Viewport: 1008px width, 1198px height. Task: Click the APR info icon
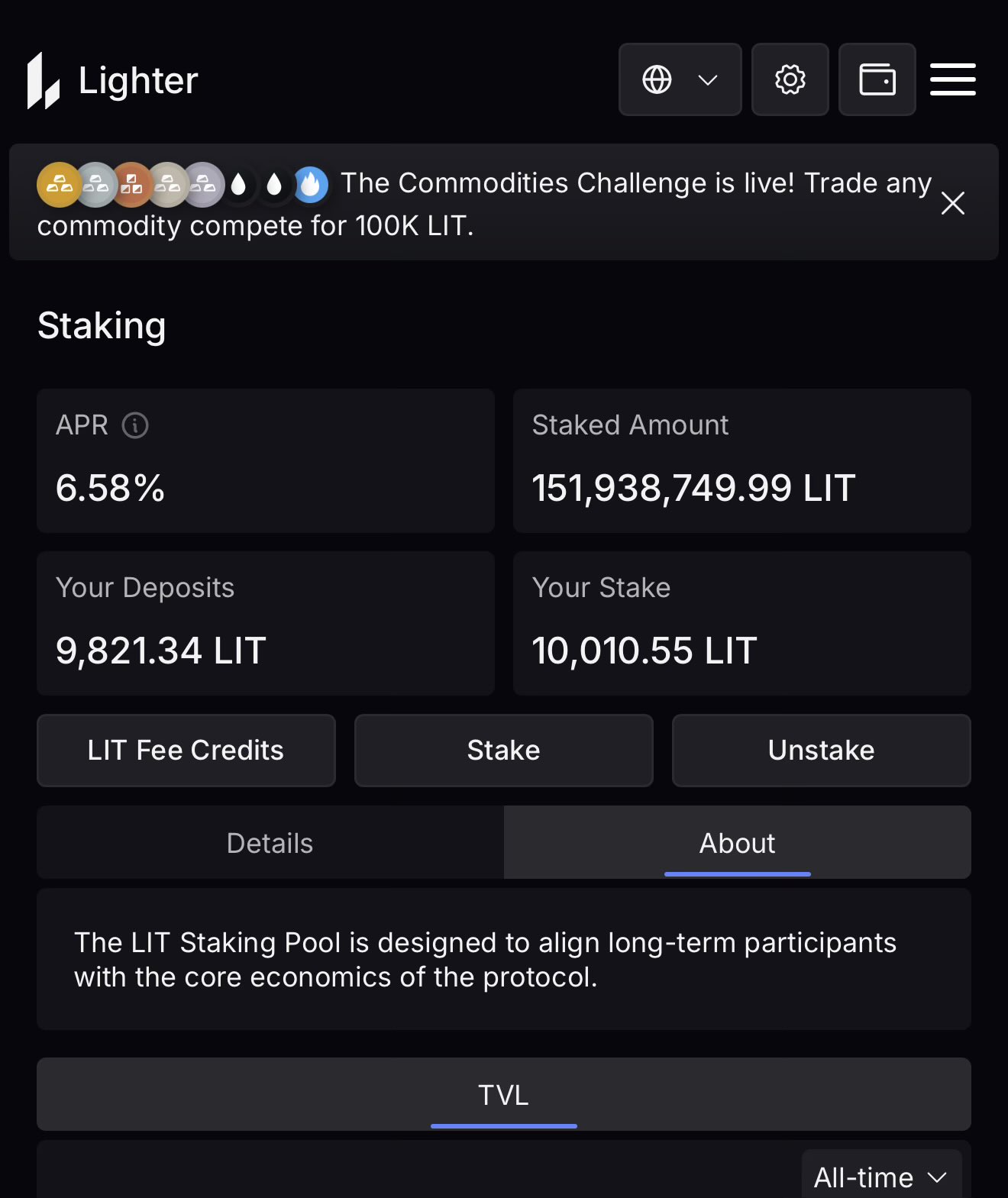[135, 425]
